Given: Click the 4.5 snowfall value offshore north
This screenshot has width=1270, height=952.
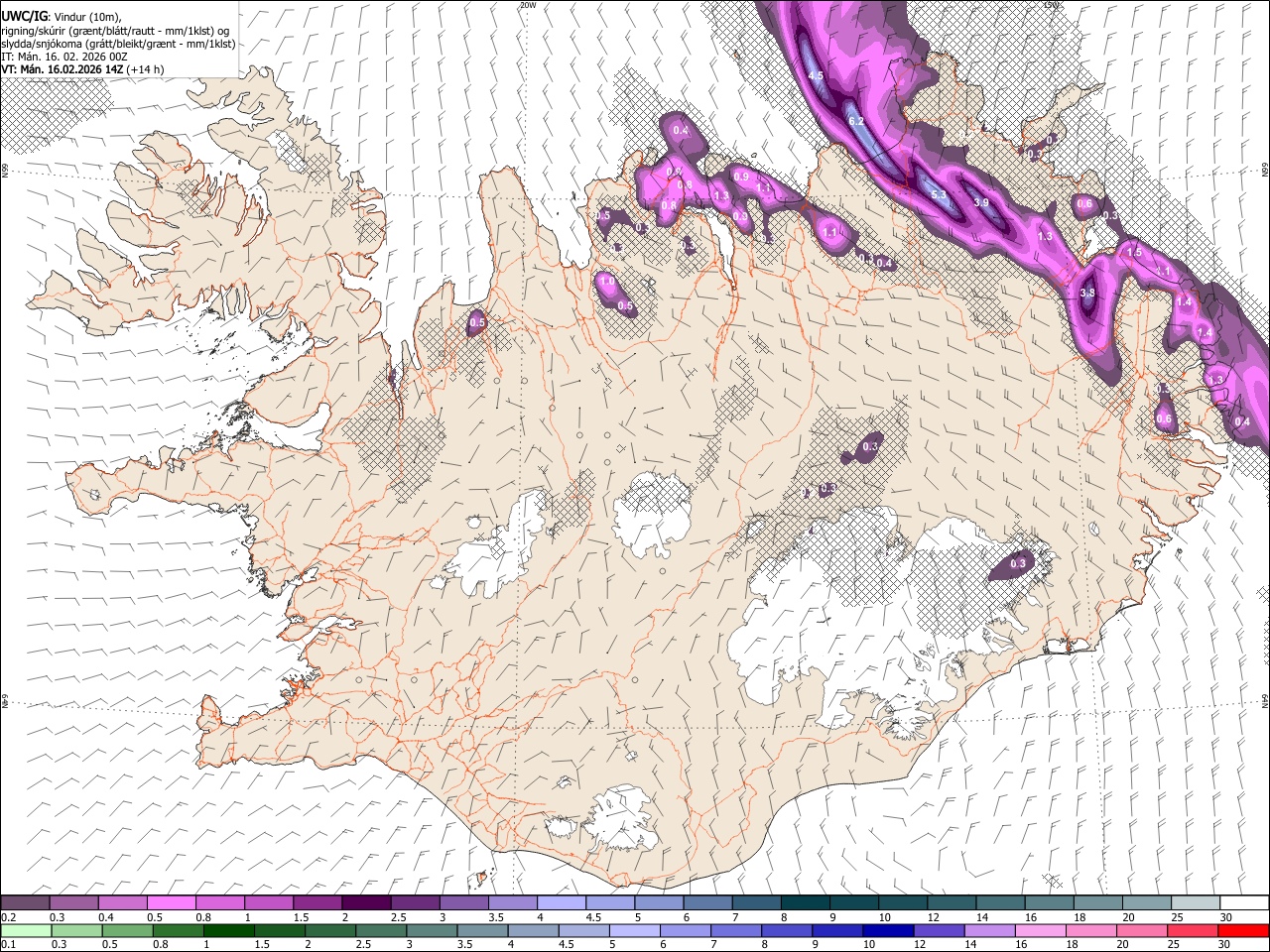Looking at the screenshot, I should point(817,75).
